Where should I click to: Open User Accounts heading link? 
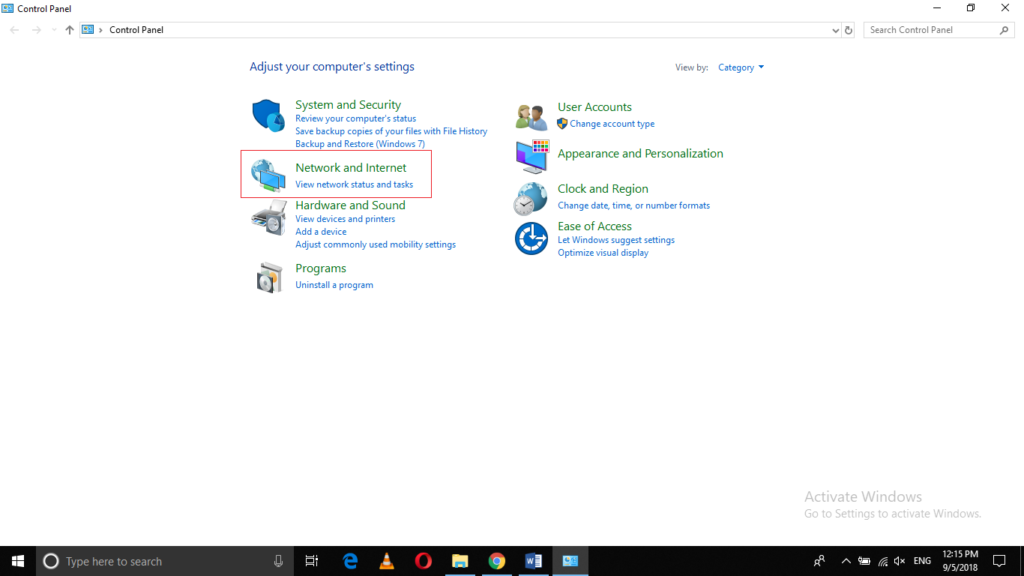tap(594, 107)
